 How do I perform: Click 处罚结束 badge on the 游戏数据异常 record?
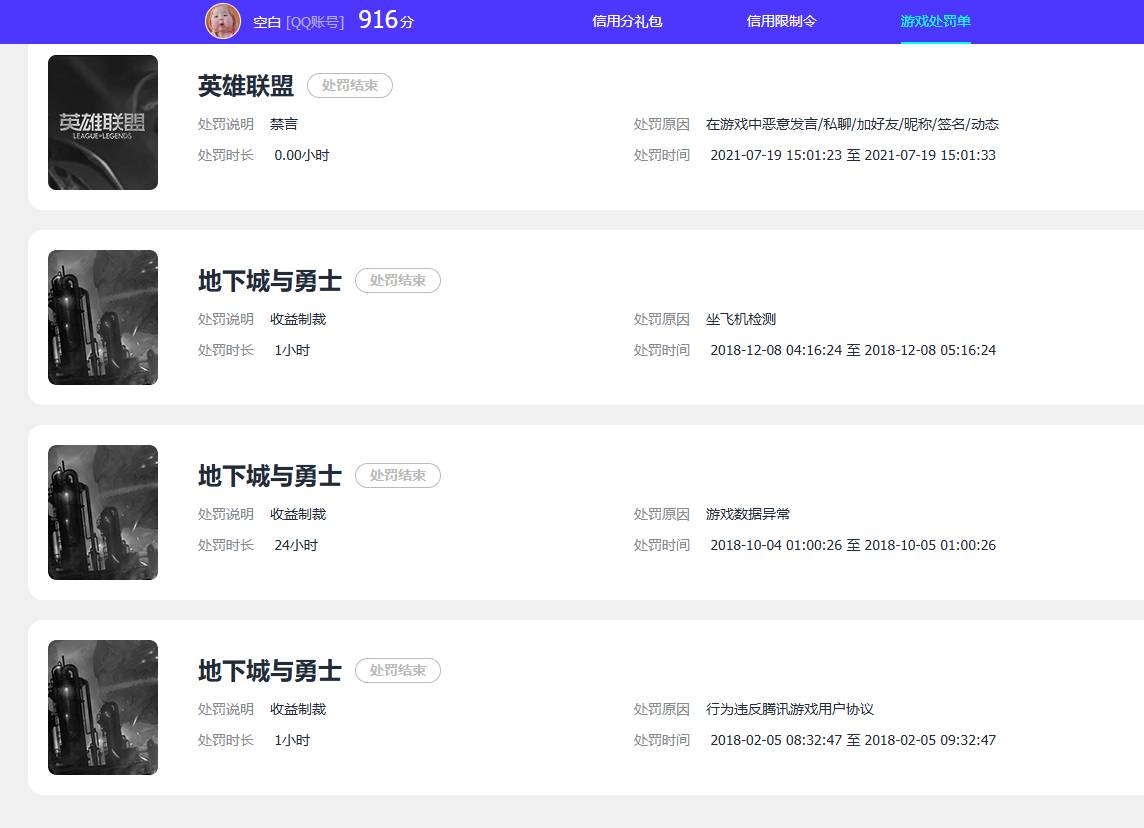click(x=398, y=476)
